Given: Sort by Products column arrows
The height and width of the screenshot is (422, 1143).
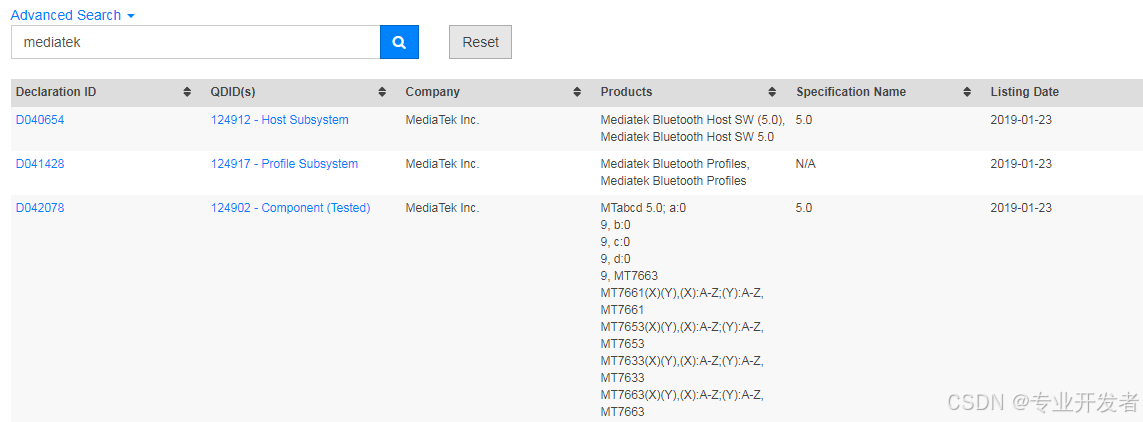Looking at the screenshot, I should pyautogui.click(x=772, y=92).
